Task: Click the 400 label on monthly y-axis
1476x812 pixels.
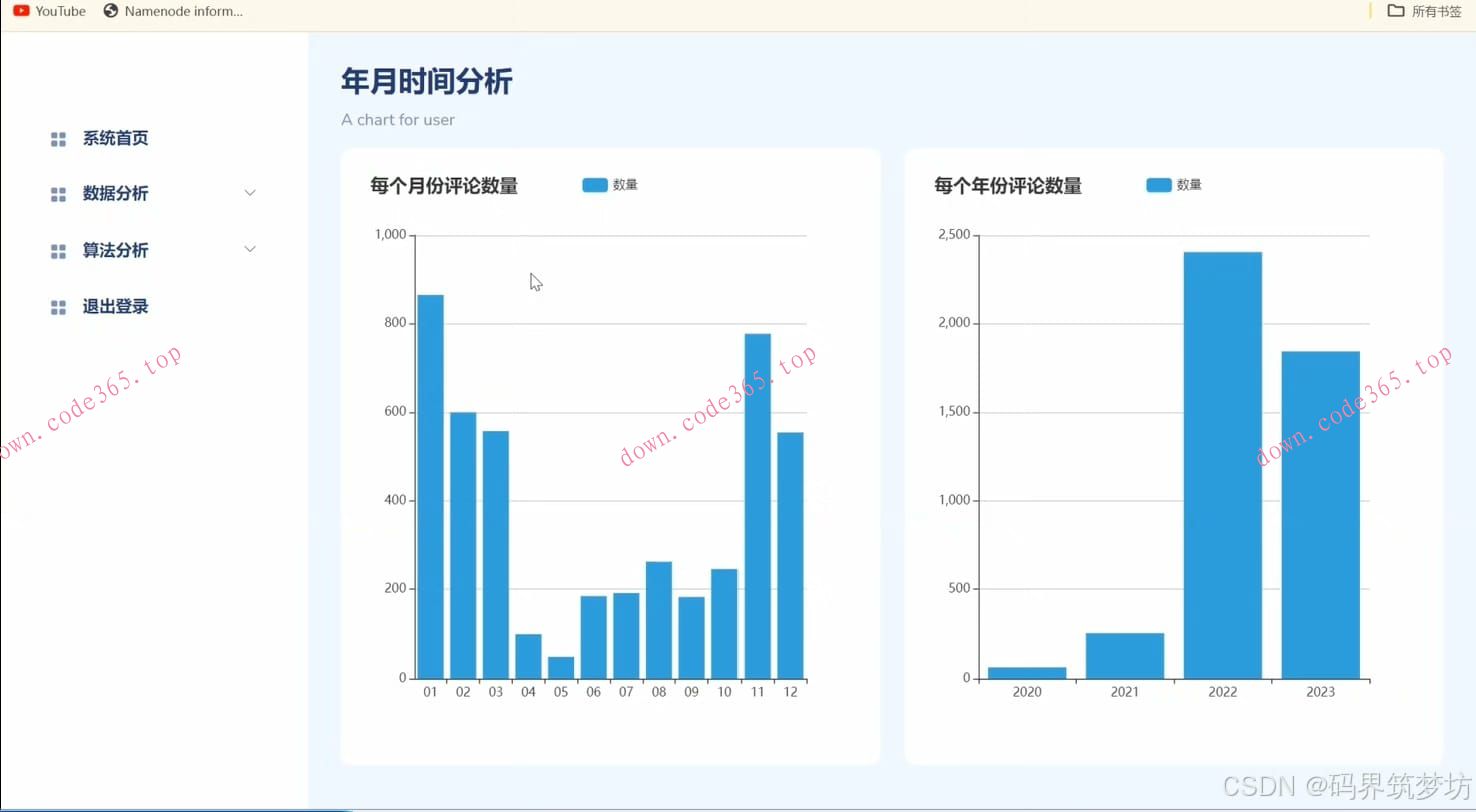Action: 395,500
